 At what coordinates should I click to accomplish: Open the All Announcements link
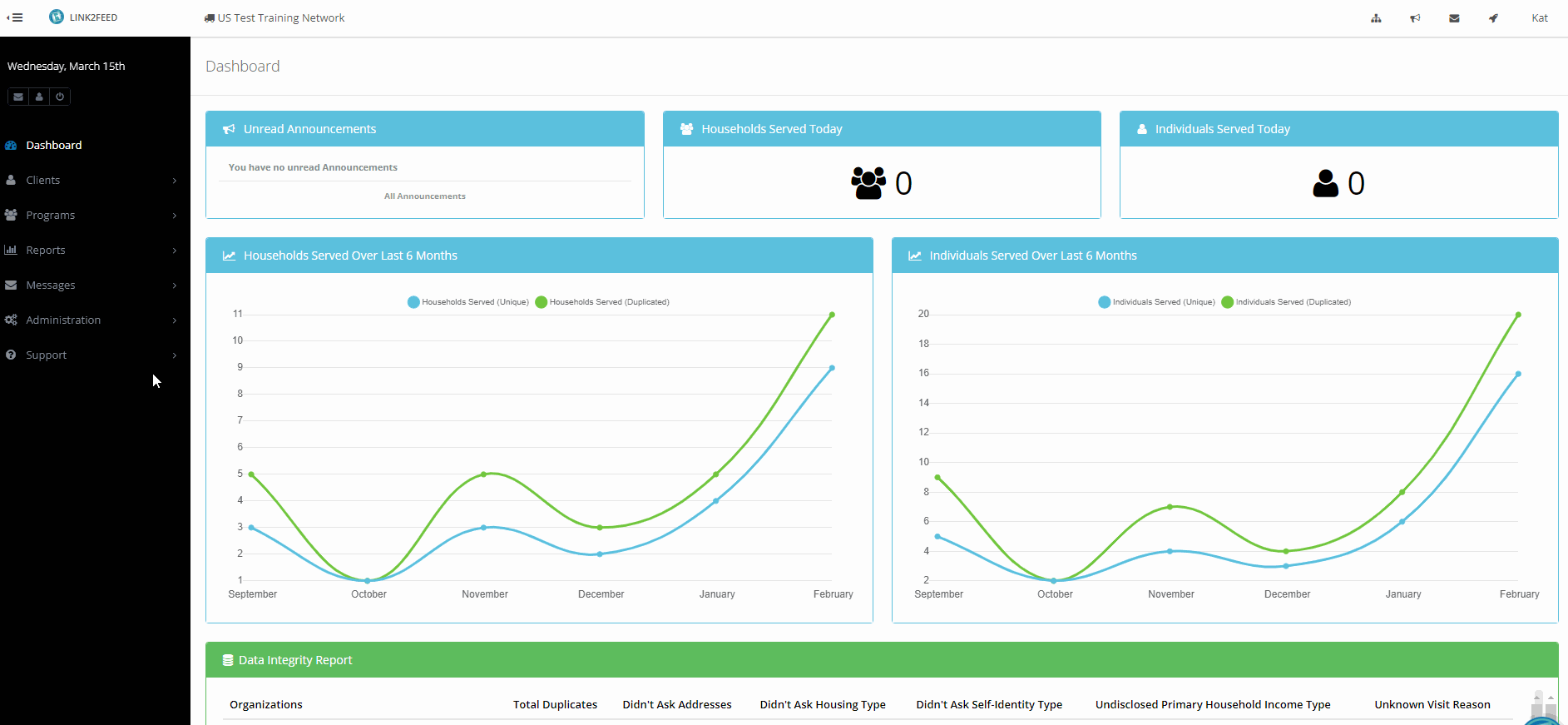point(424,196)
